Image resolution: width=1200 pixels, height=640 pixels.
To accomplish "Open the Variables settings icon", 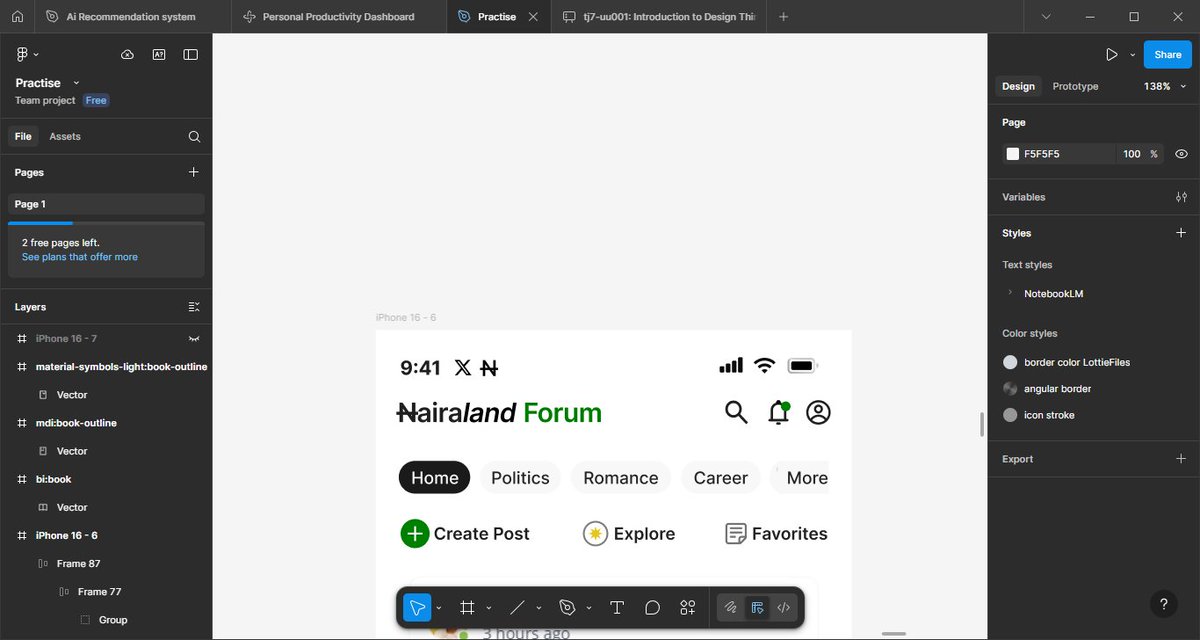I will 1181,197.
